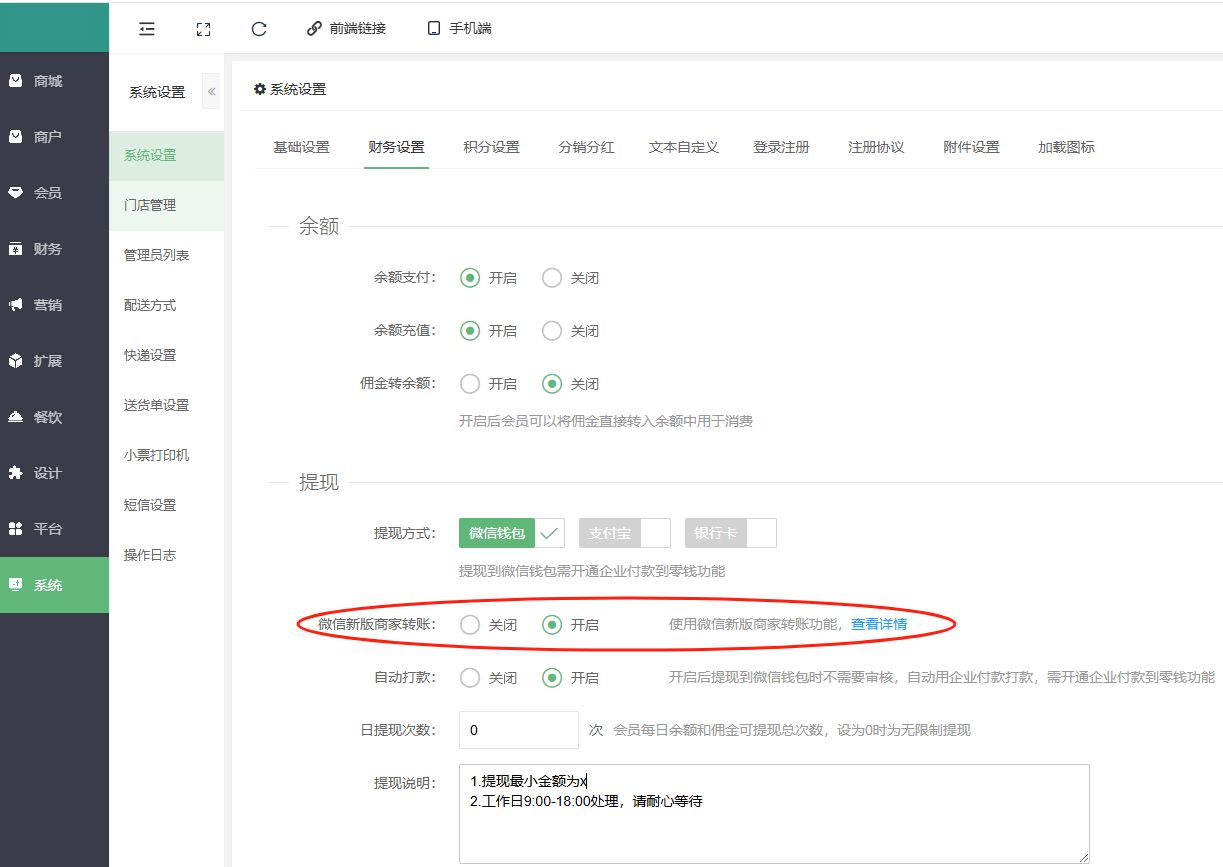Click the fullscreen toggle icon
Screen dimensions: 1223x867
coord(203,29)
